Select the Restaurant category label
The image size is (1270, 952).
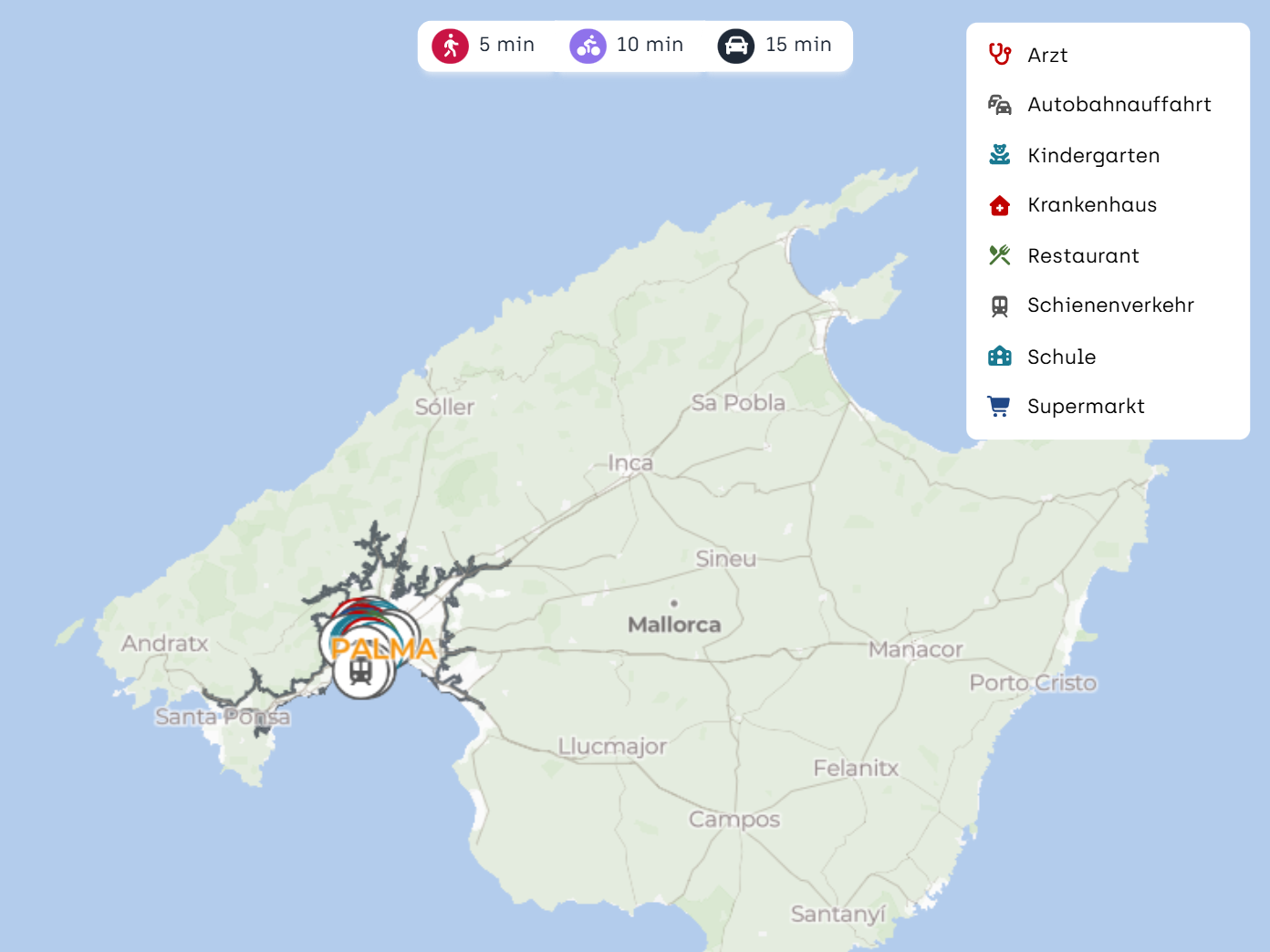tap(1083, 256)
